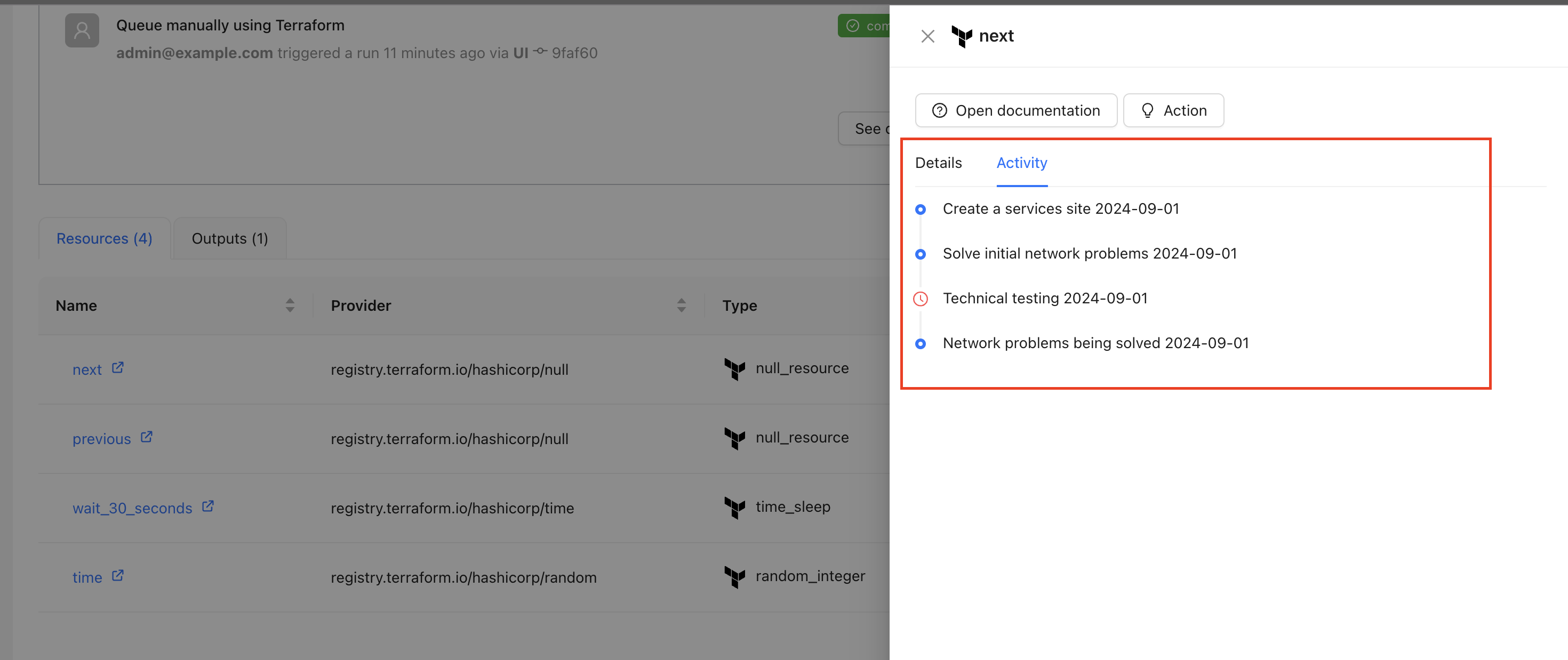Select the Resources (4) tab
Screen dimensions: 1568x660
tap(104, 238)
